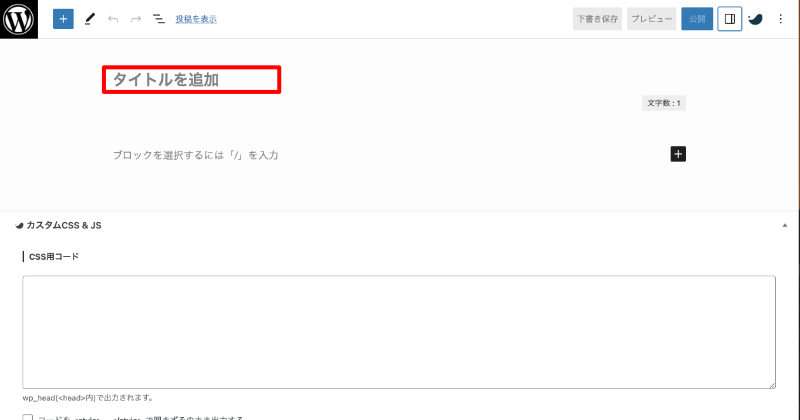Screen dimensions: 800x420
Task: Open the 投稿を表示 link
Action: click(196, 19)
